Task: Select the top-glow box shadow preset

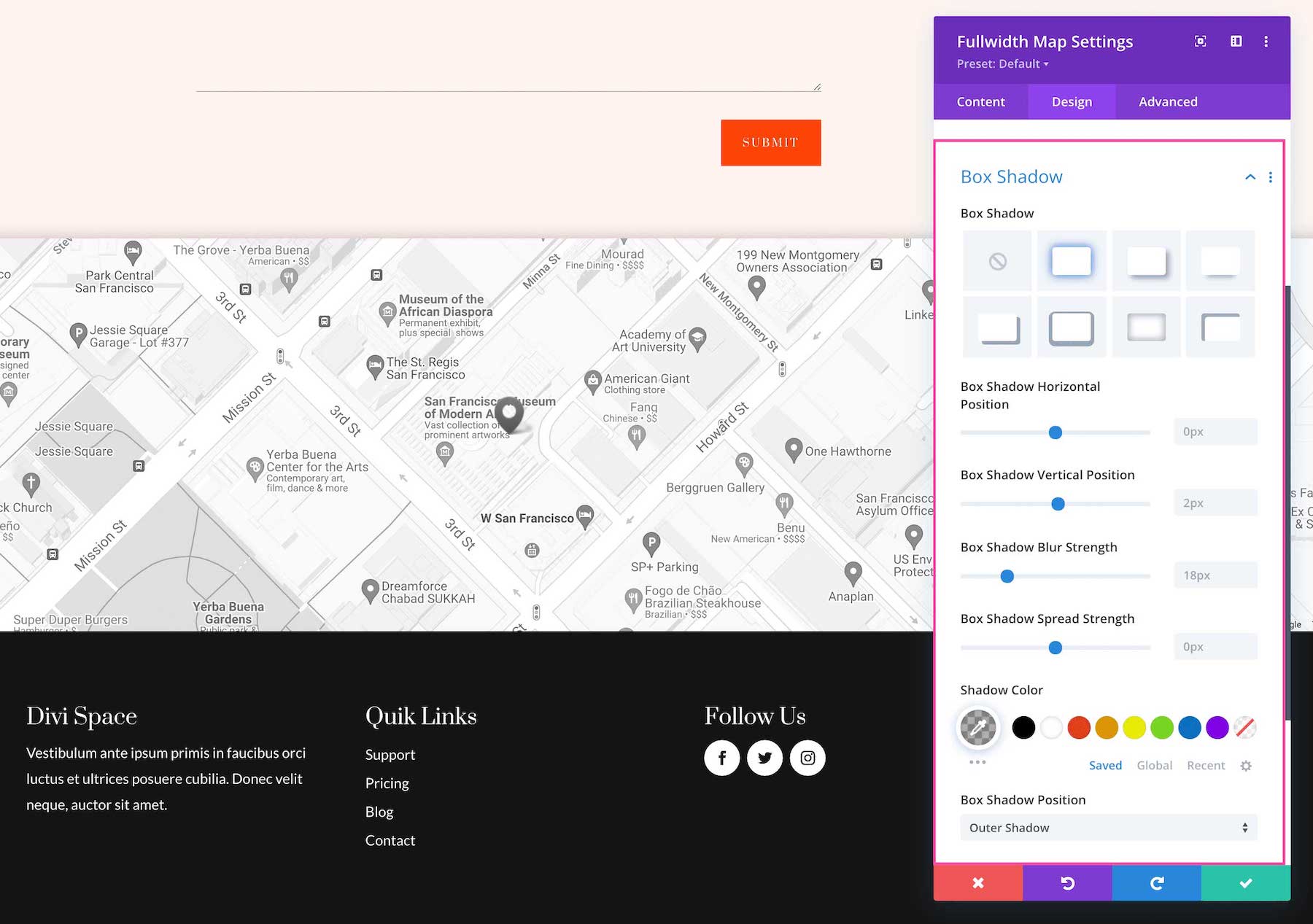Action: tap(1071, 260)
